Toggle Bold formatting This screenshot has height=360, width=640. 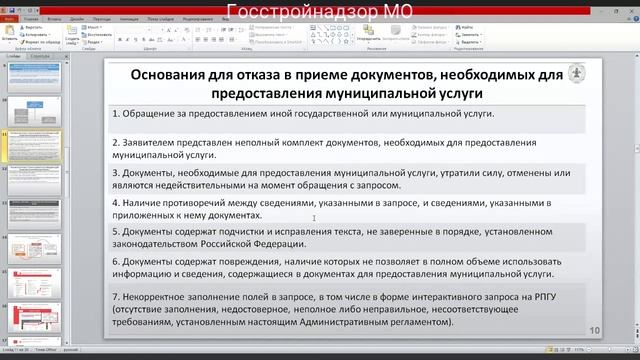(x=120, y=40)
